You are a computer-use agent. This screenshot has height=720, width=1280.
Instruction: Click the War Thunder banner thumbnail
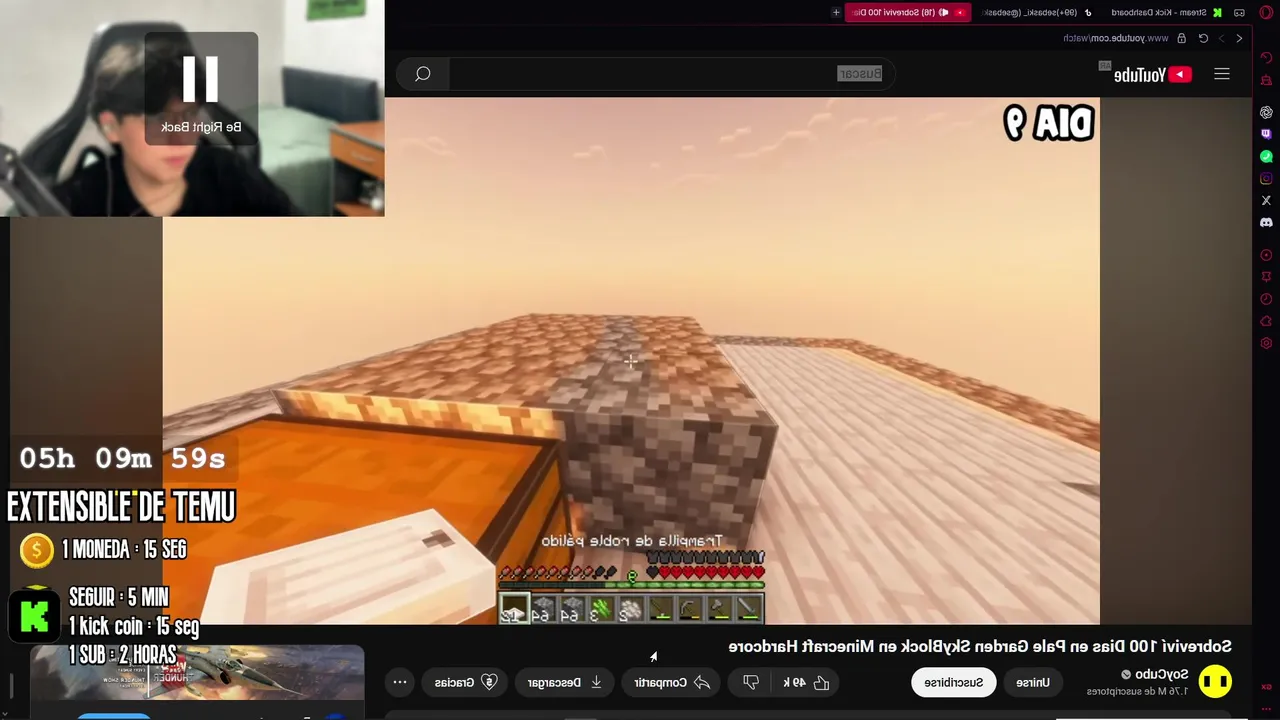point(197,672)
